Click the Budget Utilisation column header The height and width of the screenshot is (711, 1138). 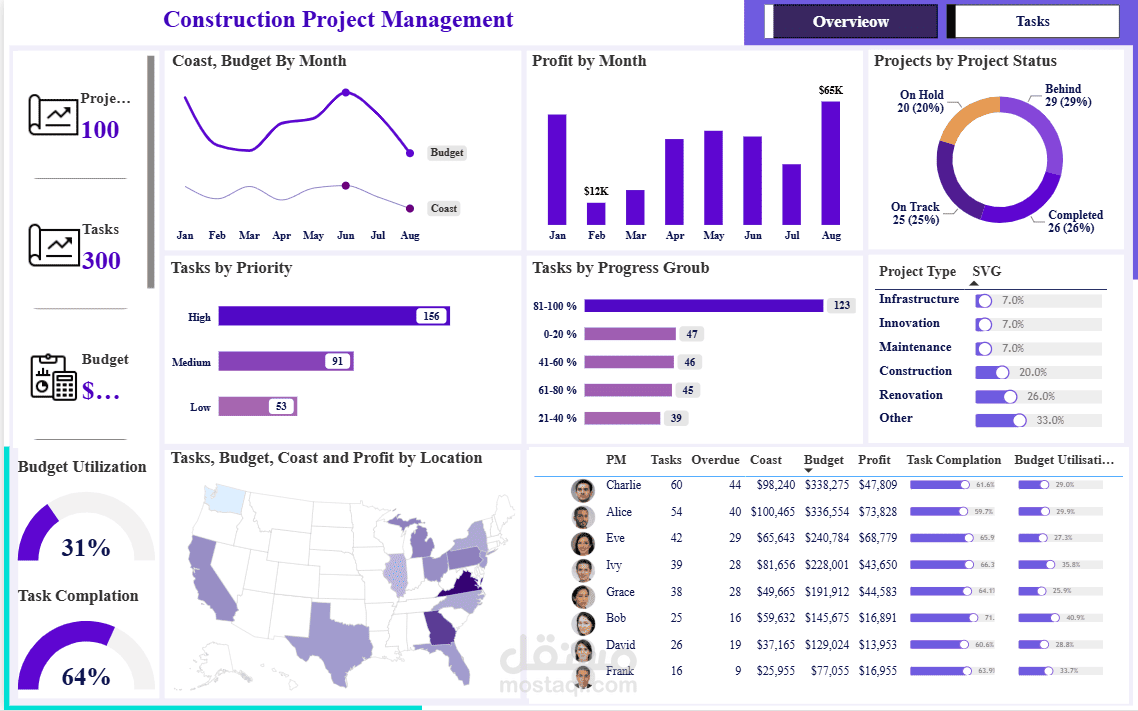(x=1063, y=460)
